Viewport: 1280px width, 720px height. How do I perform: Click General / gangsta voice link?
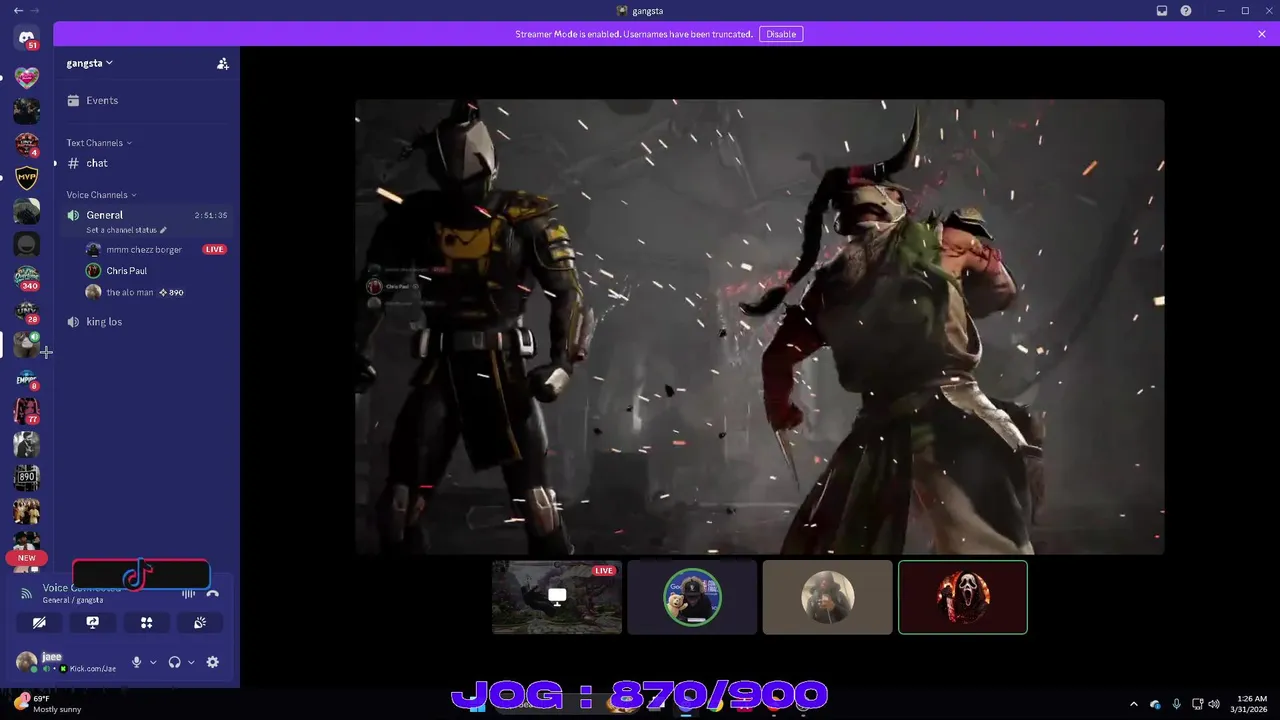(73, 600)
